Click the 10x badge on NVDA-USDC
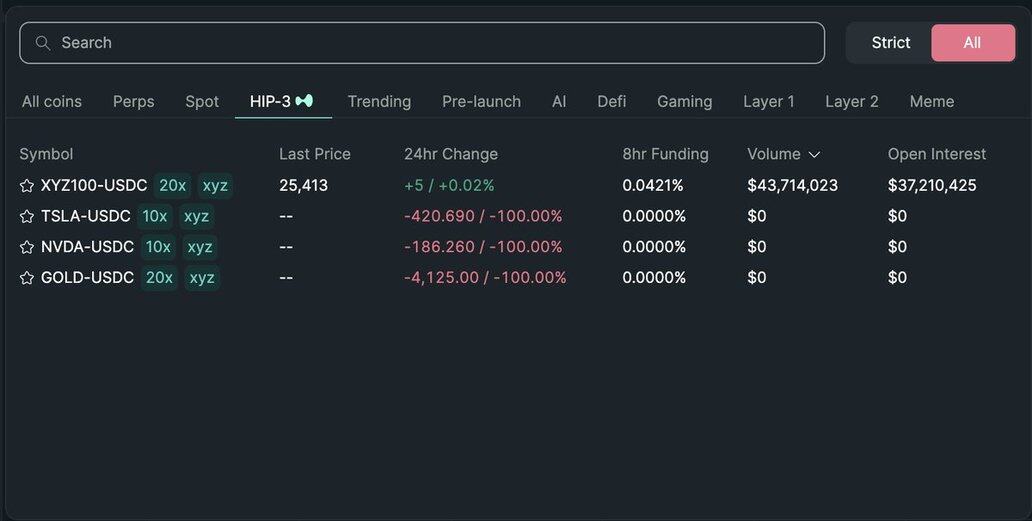The height and width of the screenshot is (521, 1032). 158,247
